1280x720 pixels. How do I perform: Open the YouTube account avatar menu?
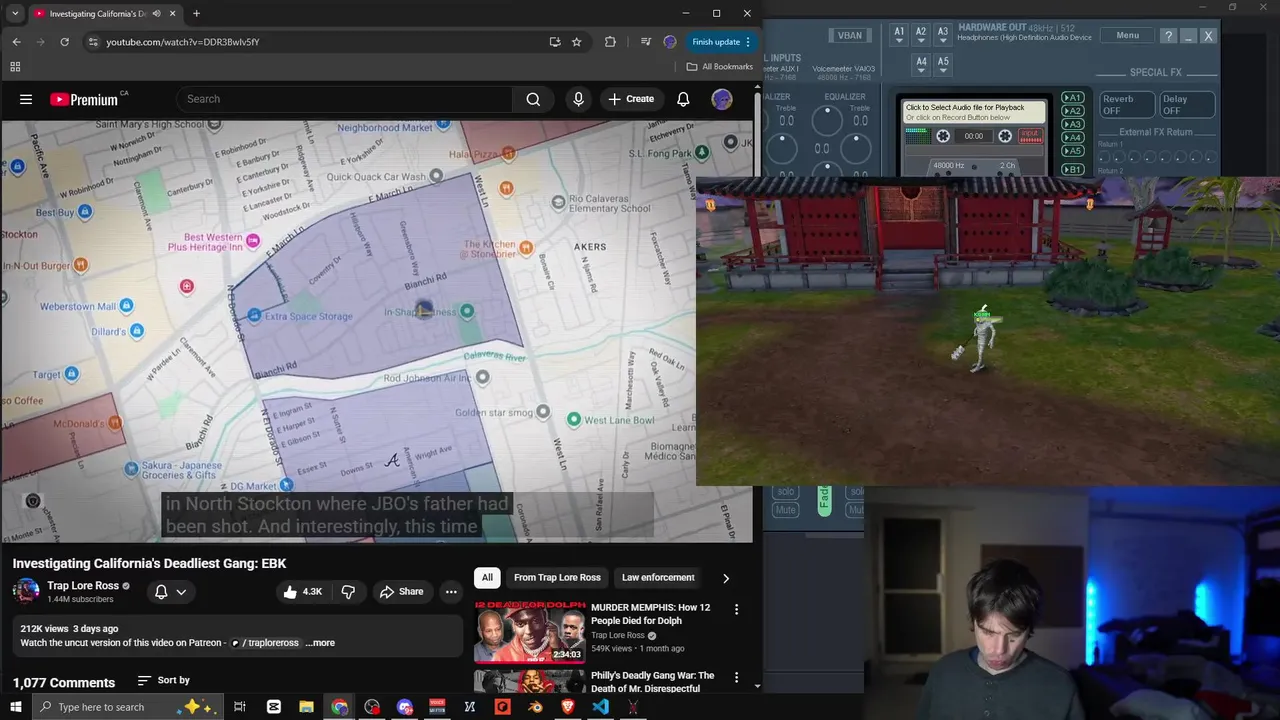pyautogui.click(x=721, y=99)
